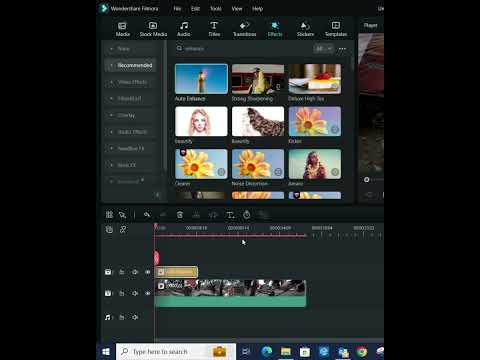Open the Edit menu
This screenshot has height=360, width=480.
click(x=195, y=9)
